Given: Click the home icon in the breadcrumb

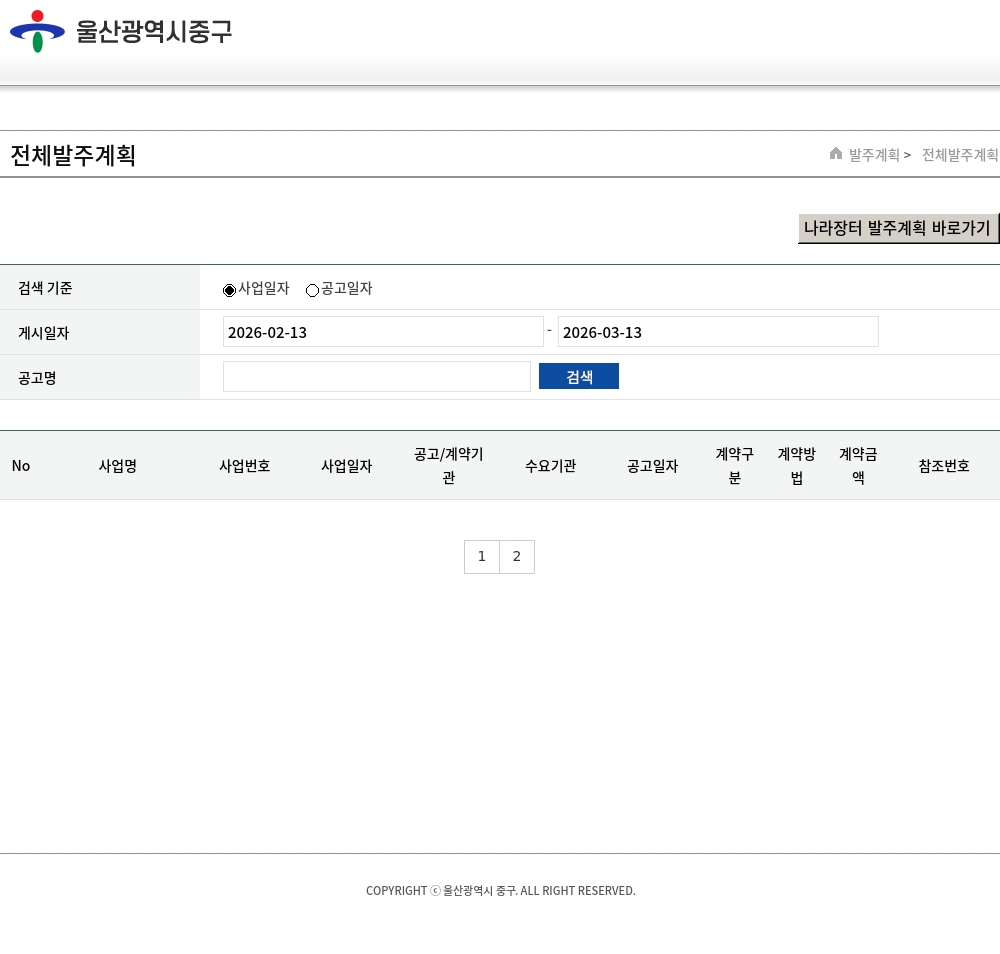Looking at the screenshot, I should coord(836,153).
